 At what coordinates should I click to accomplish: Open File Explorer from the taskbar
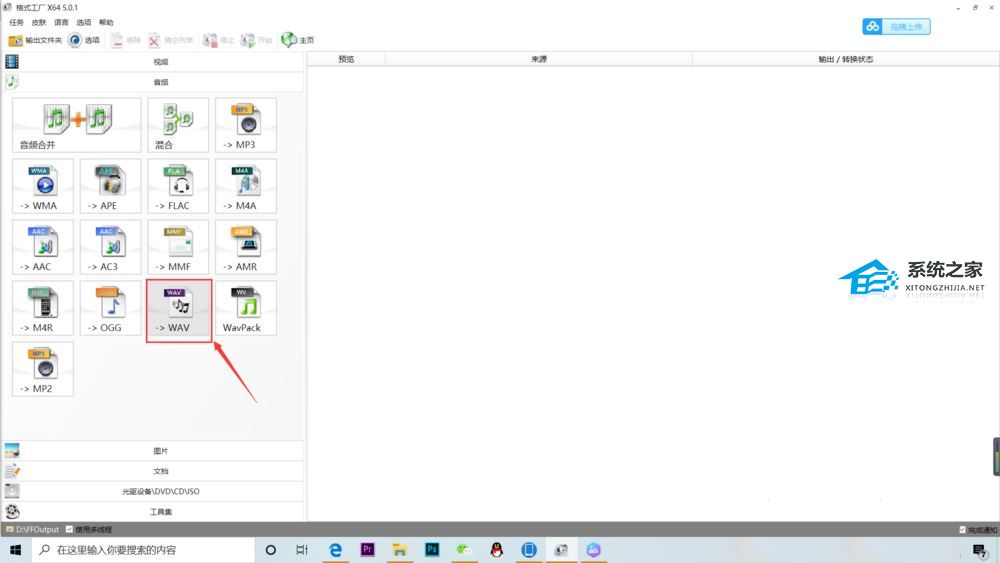tap(400, 550)
